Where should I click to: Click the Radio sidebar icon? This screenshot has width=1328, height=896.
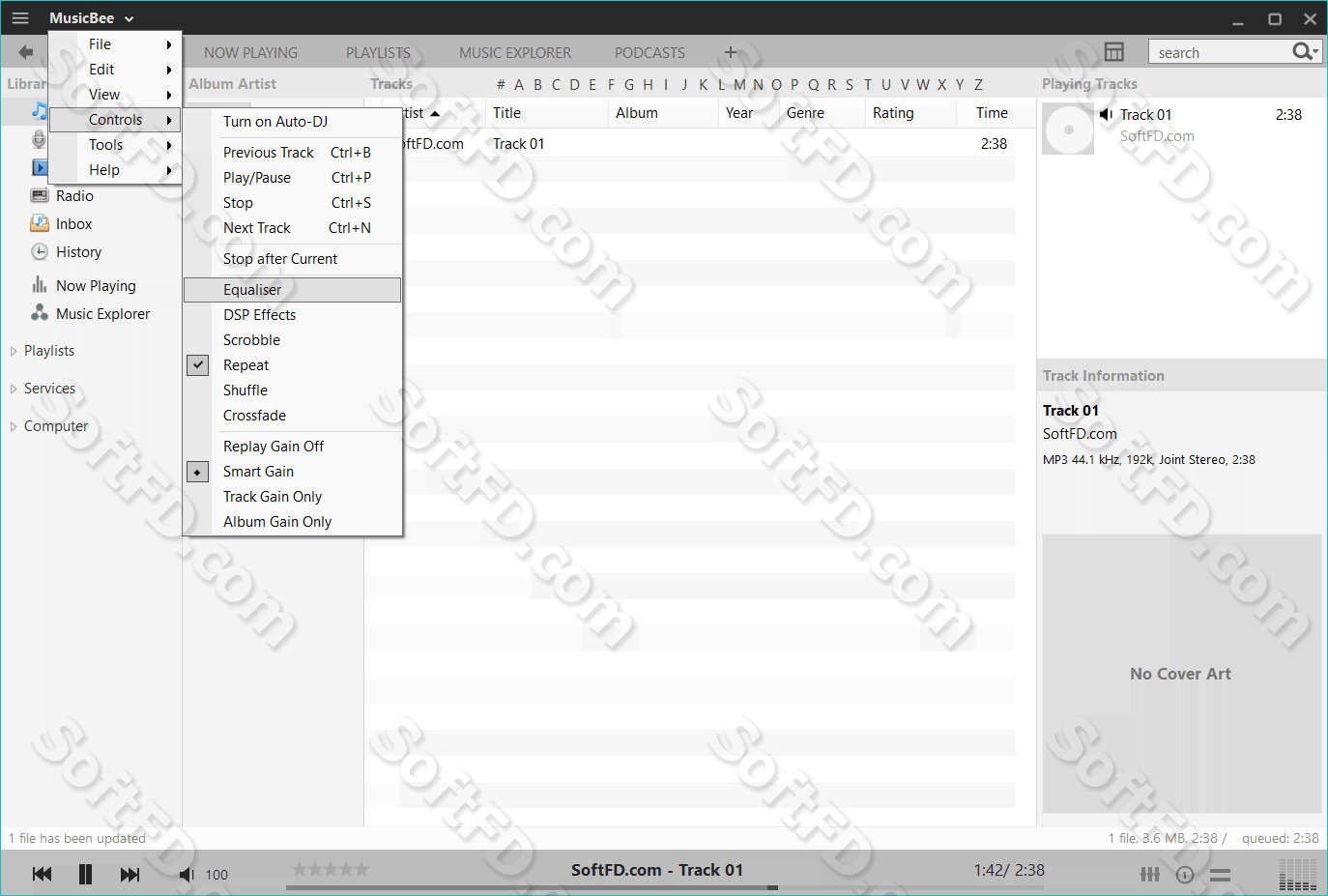(x=40, y=195)
